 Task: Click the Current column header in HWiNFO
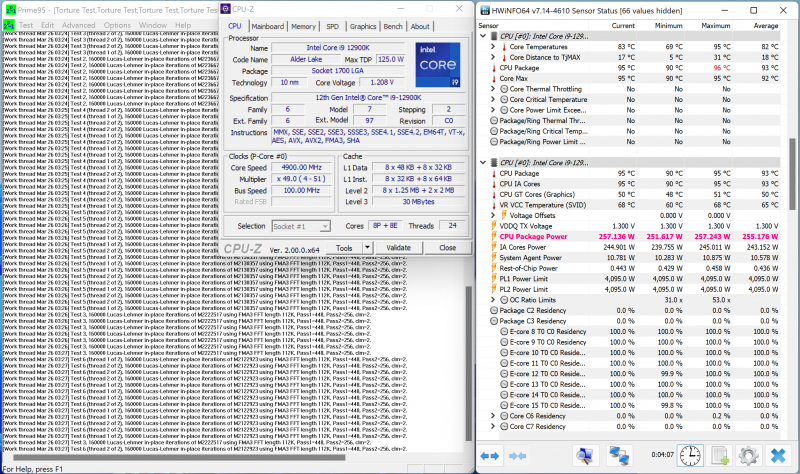pyautogui.click(x=623, y=26)
